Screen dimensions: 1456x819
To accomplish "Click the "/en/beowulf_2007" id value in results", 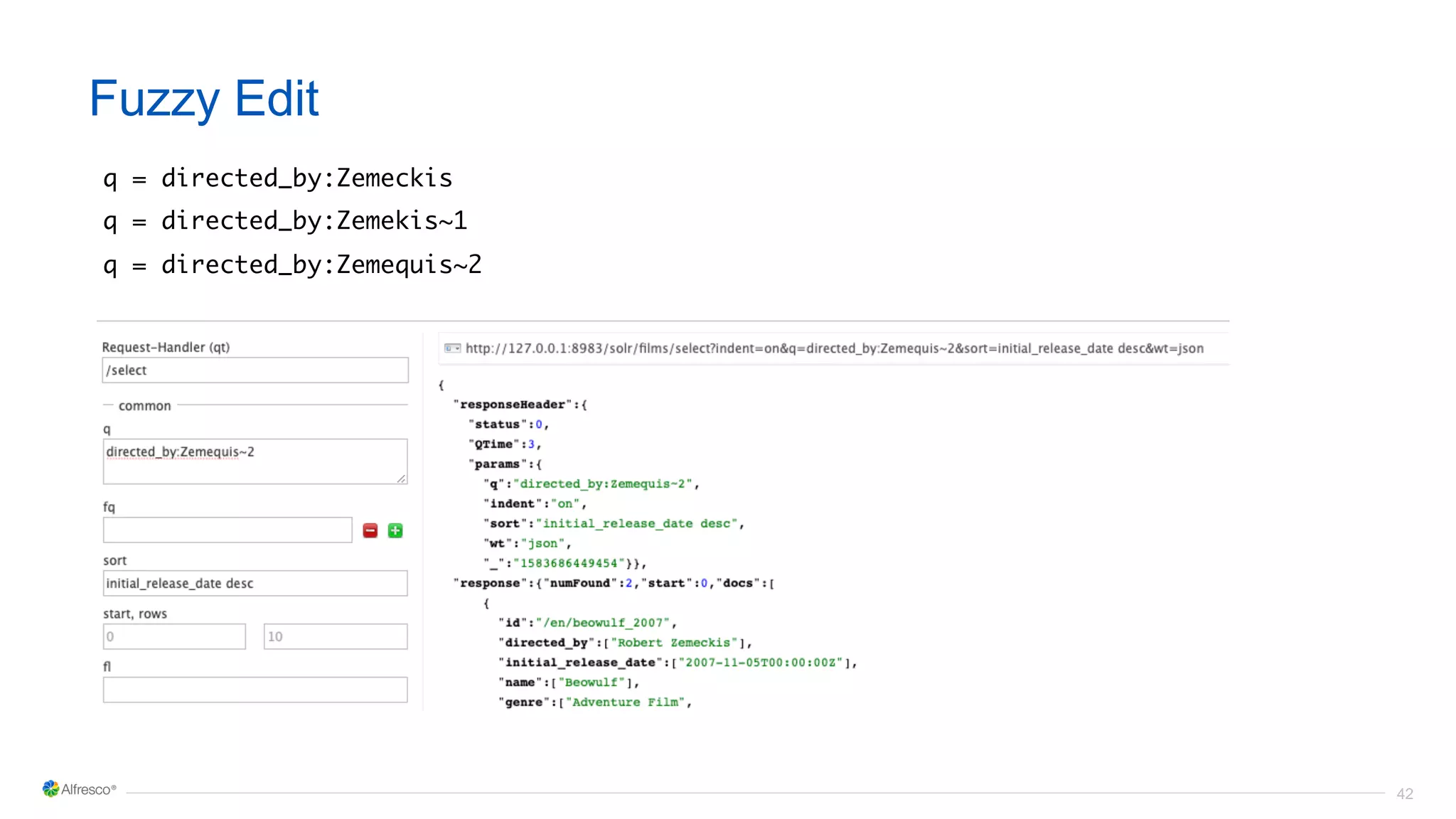I will point(602,623).
